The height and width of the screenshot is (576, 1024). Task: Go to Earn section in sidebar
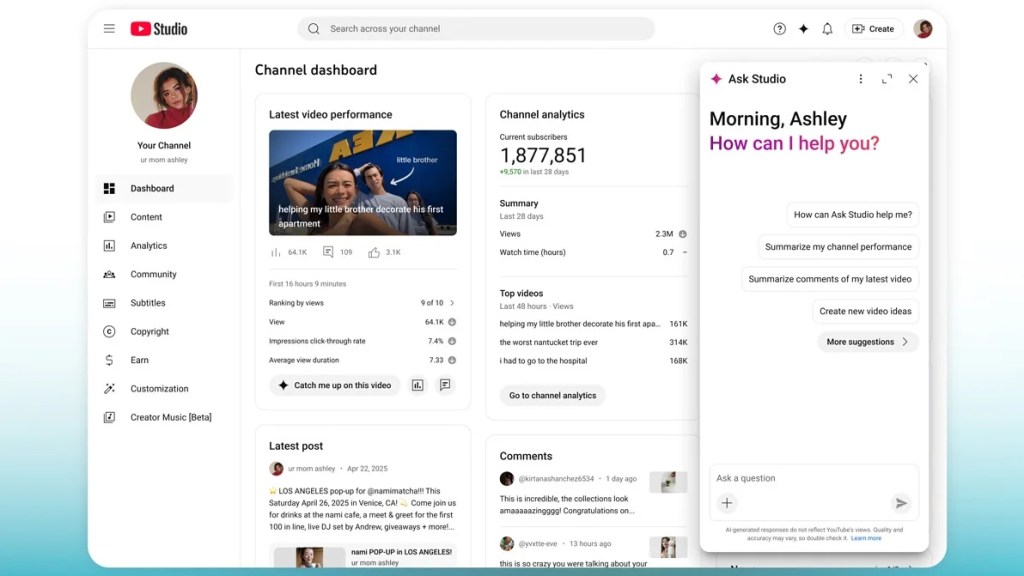point(139,360)
